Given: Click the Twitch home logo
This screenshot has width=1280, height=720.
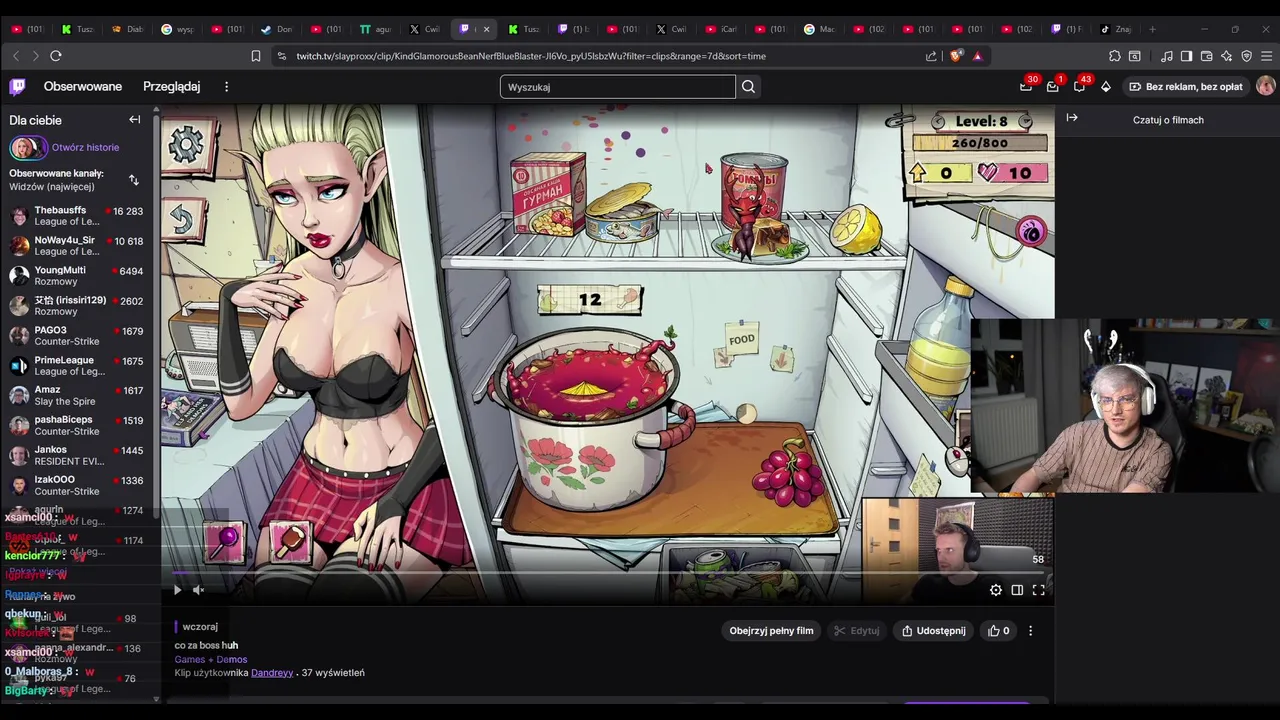Looking at the screenshot, I should tap(18, 87).
